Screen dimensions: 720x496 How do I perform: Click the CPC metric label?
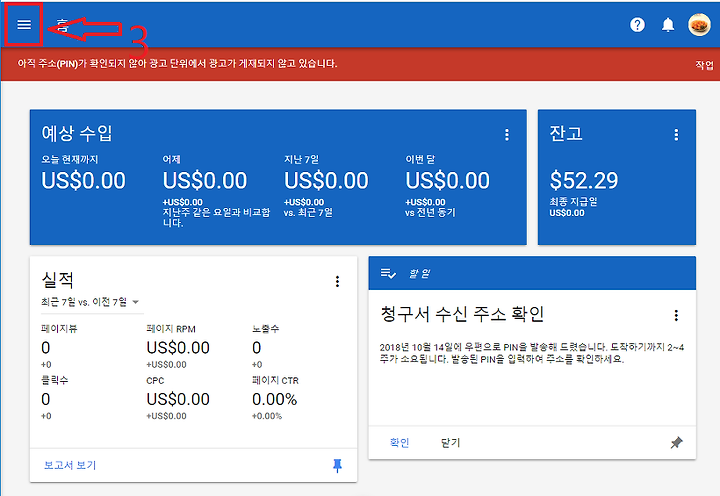[155, 381]
